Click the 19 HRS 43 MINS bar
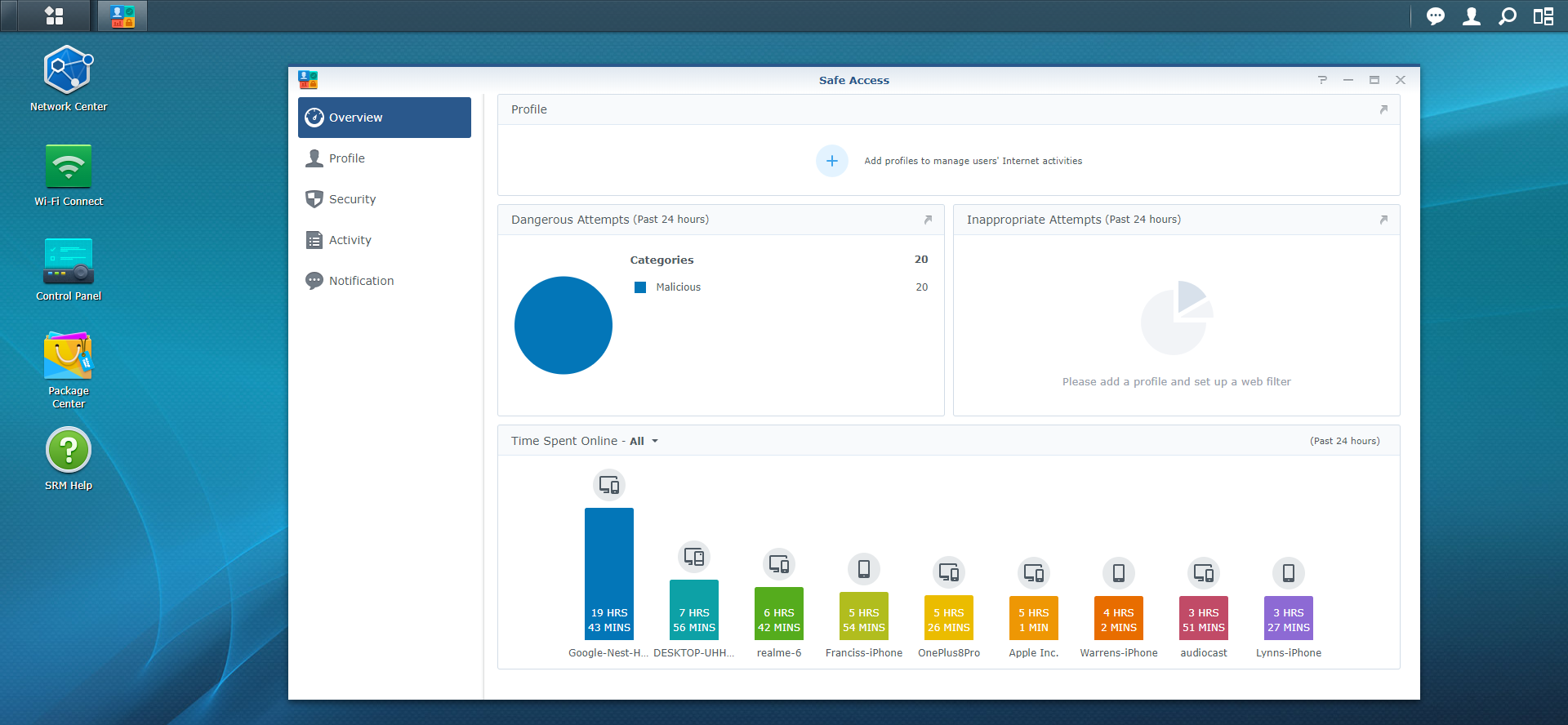The image size is (1568, 725). [609, 574]
